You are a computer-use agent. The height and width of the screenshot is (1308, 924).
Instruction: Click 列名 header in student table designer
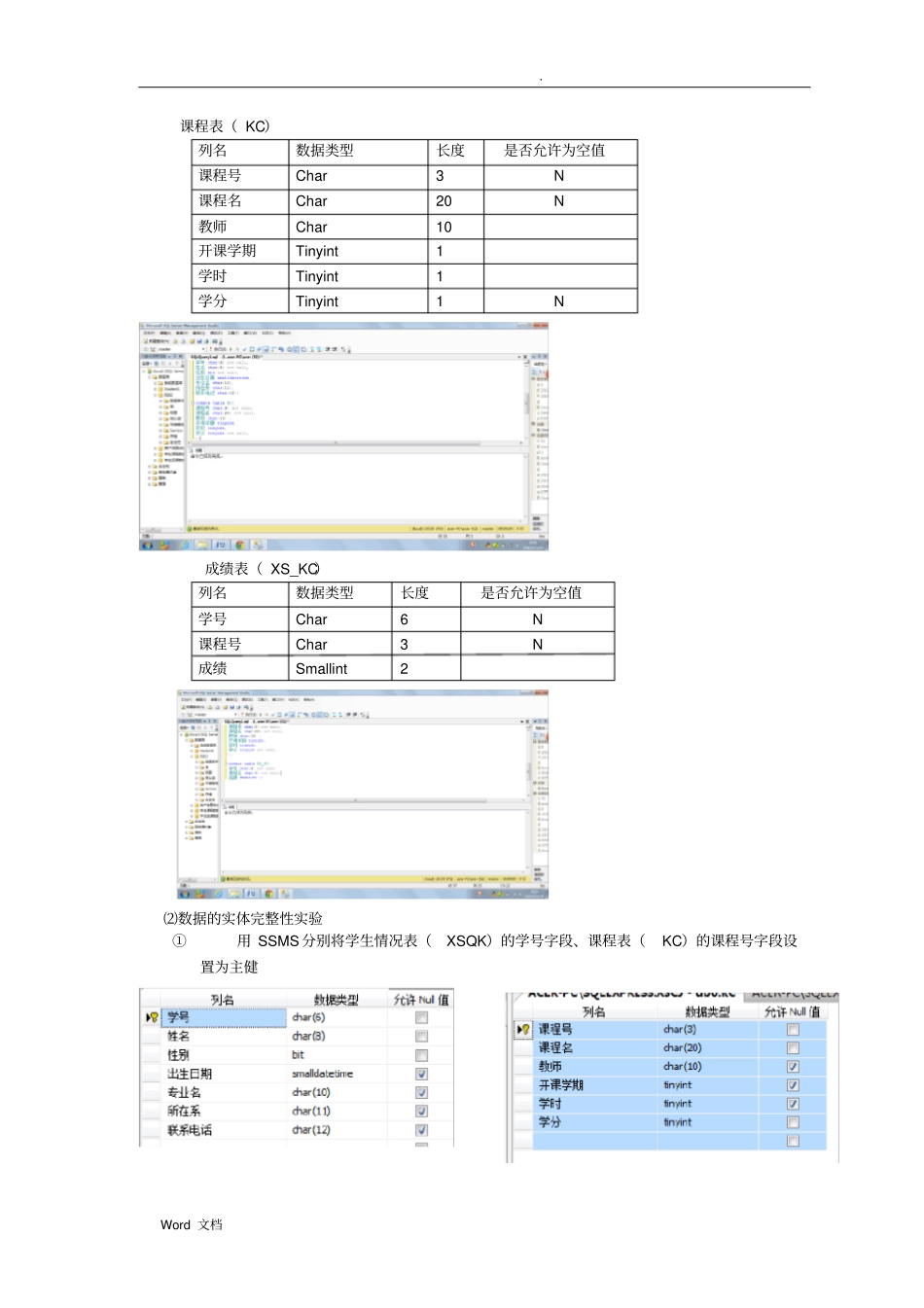[222, 1000]
